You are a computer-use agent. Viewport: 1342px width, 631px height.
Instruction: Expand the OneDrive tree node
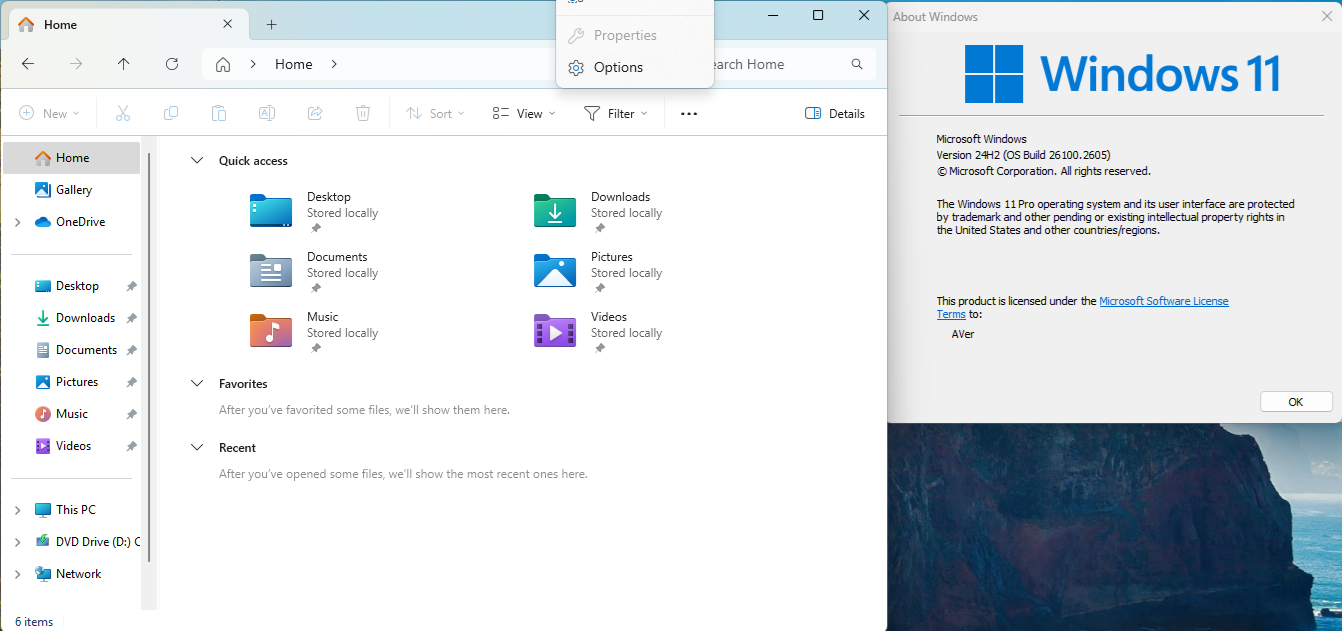[x=18, y=222]
